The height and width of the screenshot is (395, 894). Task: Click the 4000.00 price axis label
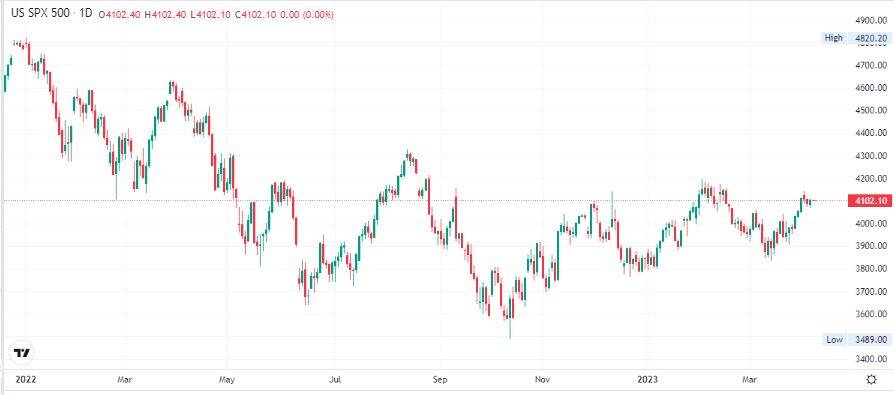point(871,223)
